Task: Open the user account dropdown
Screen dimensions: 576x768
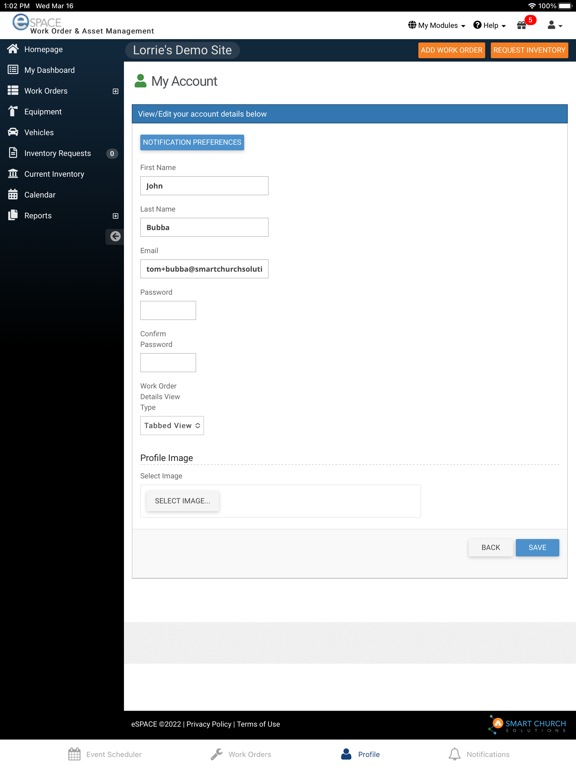Action: (x=554, y=25)
